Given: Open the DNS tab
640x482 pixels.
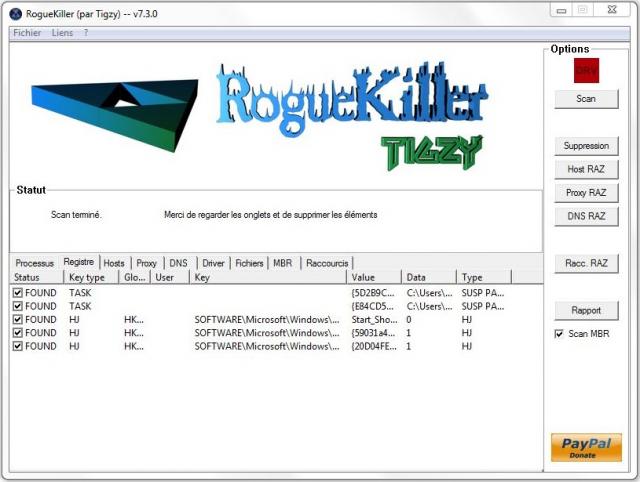Looking at the screenshot, I should pyautogui.click(x=178, y=263).
